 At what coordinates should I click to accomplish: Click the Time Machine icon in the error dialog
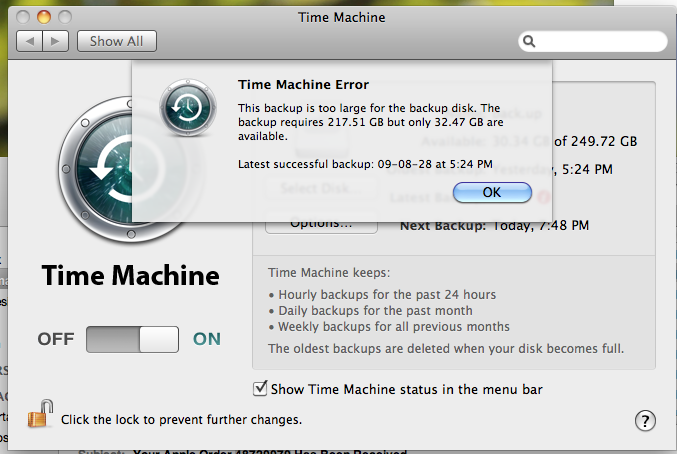pyautogui.click(x=188, y=107)
